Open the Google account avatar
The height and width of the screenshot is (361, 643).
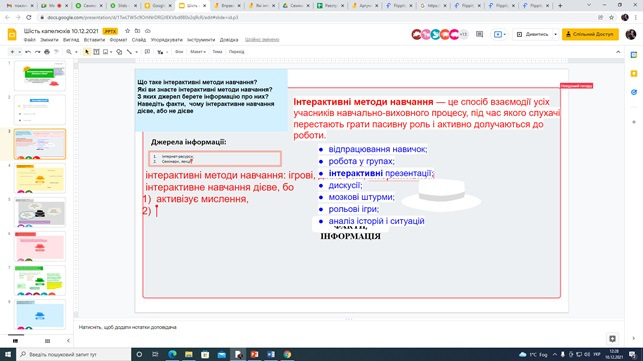pyautogui.click(x=631, y=34)
